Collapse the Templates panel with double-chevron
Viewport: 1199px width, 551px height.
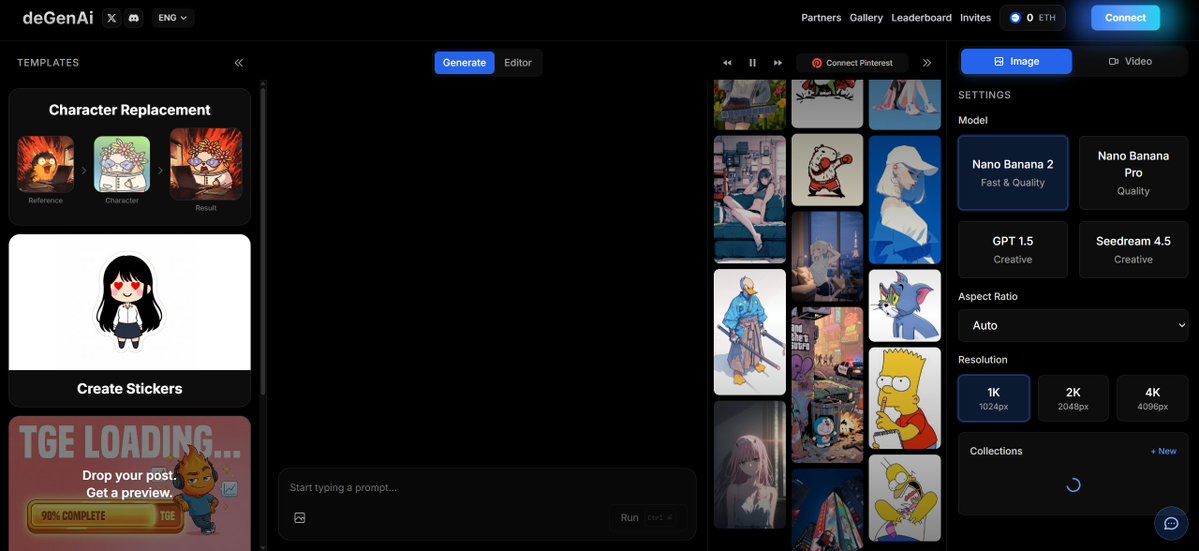coord(239,63)
